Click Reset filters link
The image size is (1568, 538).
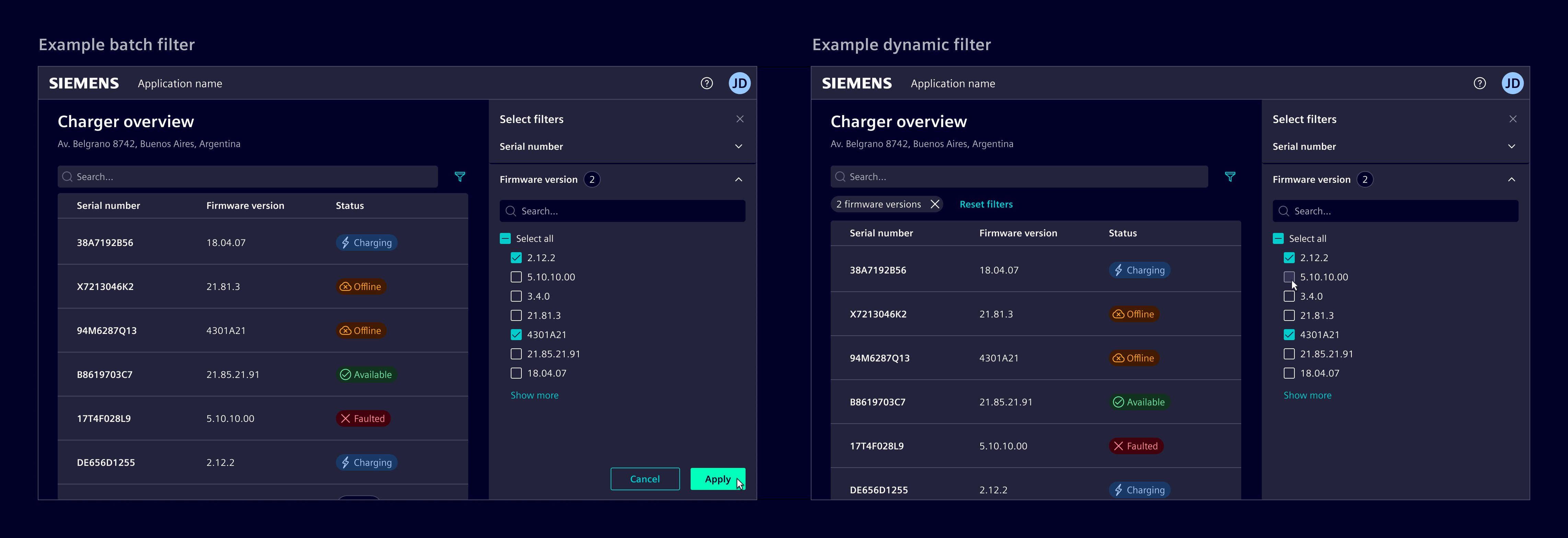[986, 204]
